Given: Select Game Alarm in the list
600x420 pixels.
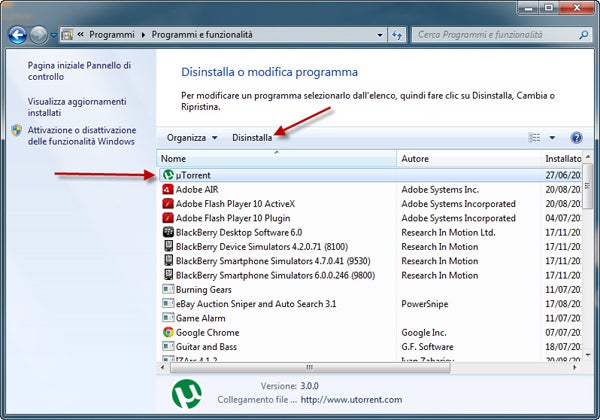Looking at the screenshot, I should [201, 318].
